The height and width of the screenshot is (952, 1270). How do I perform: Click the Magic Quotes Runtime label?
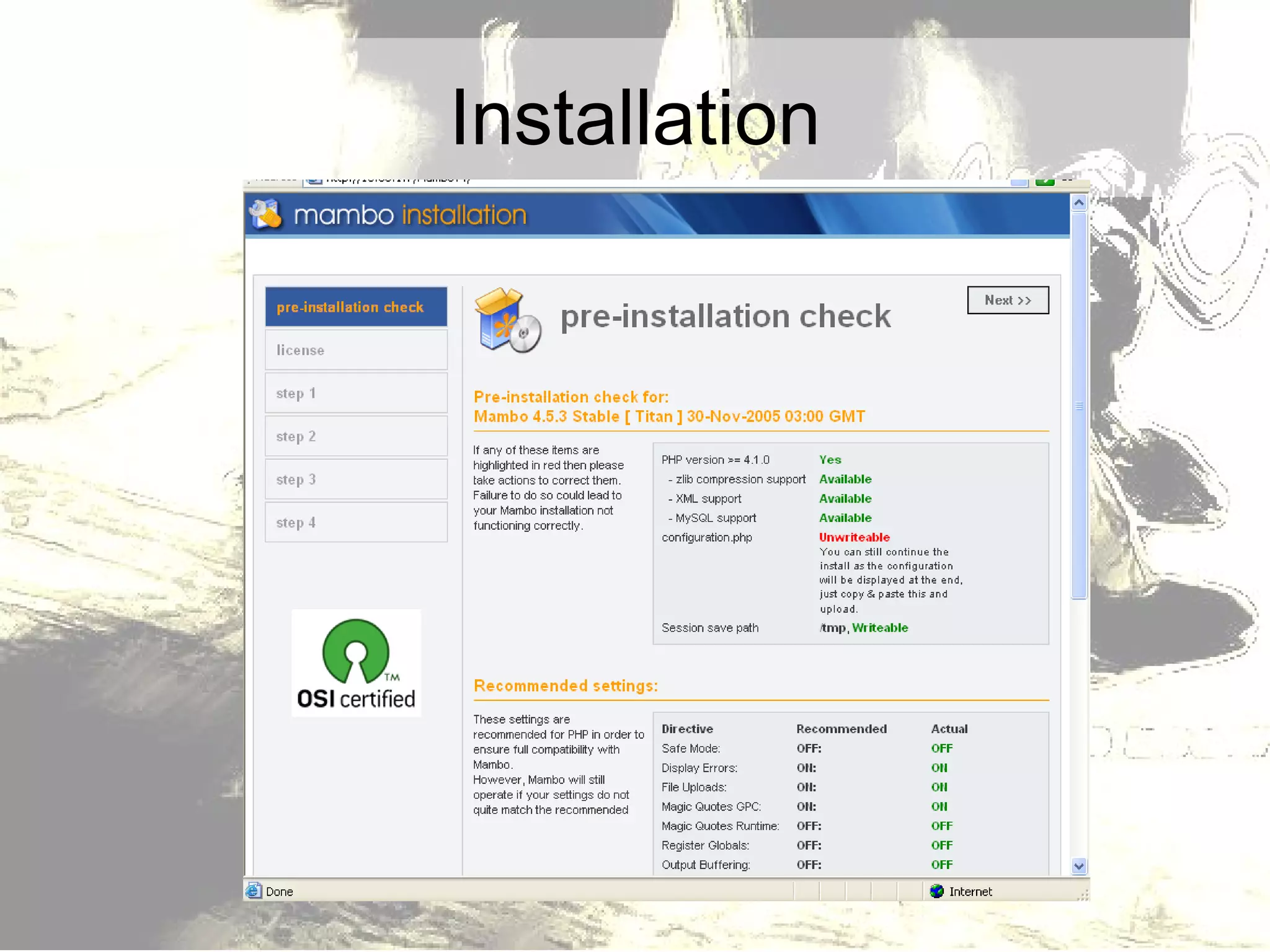point(720,826)
